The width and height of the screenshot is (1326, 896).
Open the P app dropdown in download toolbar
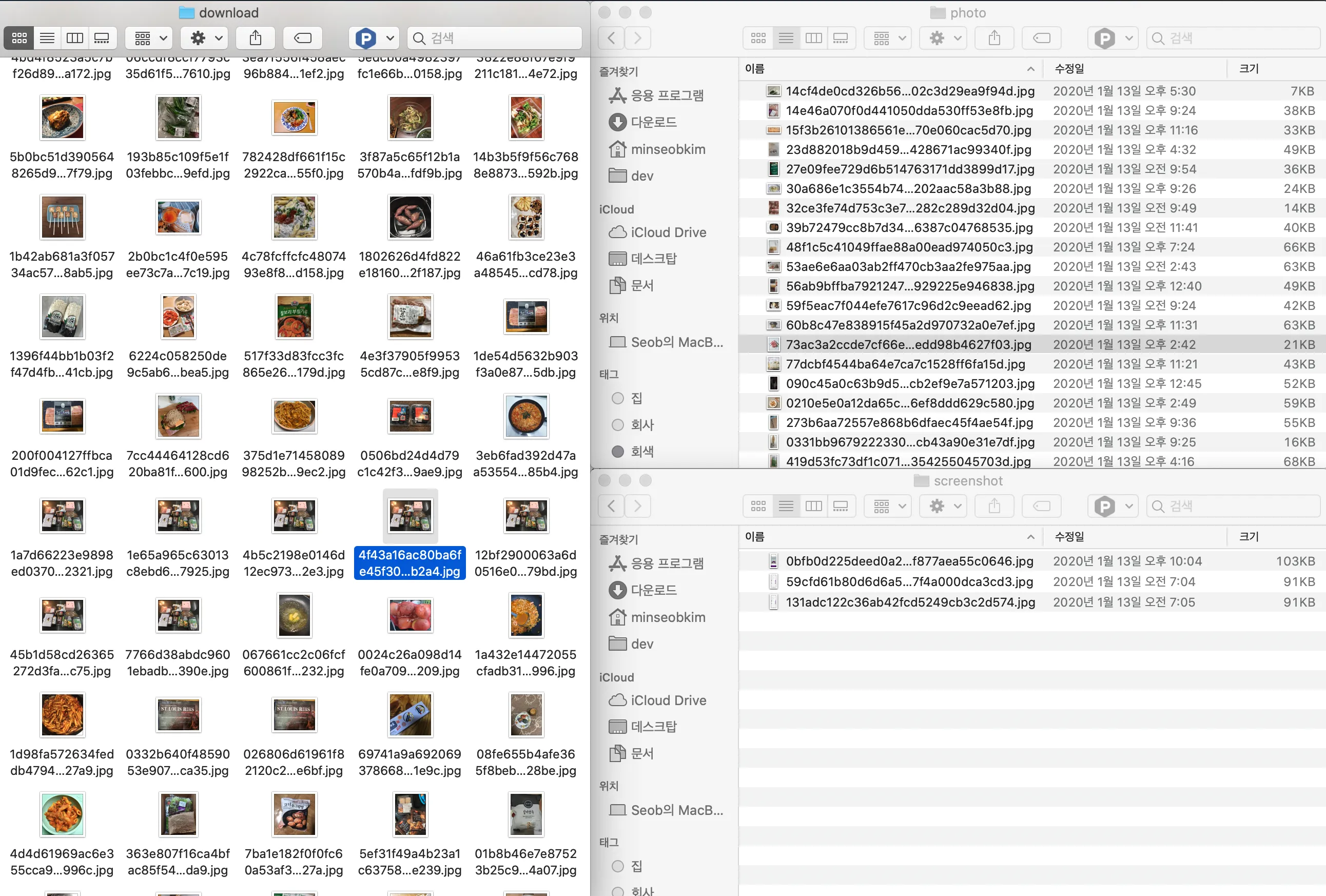click(x=374, y=38)
